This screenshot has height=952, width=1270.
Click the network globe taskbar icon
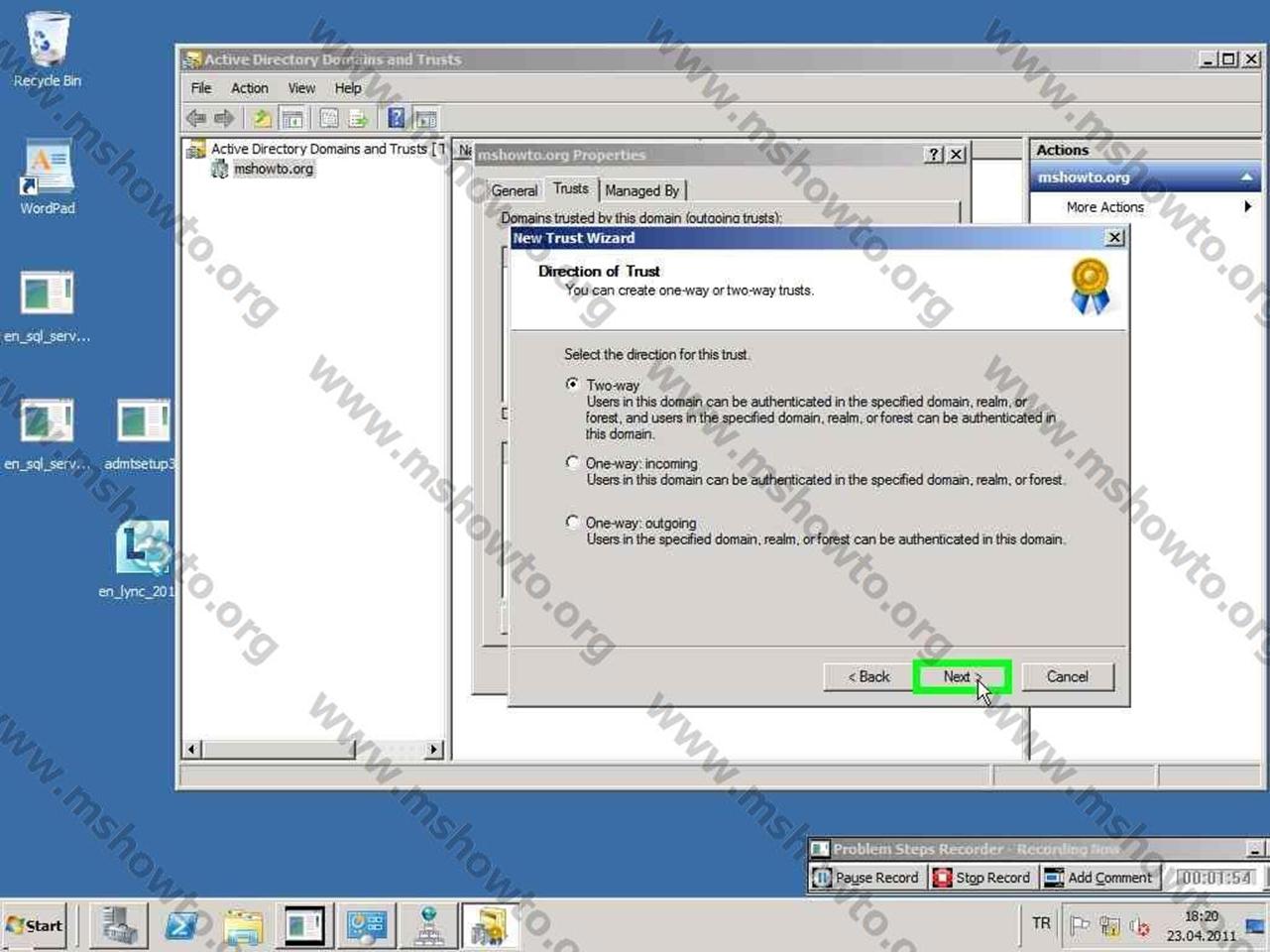[428, 926]
